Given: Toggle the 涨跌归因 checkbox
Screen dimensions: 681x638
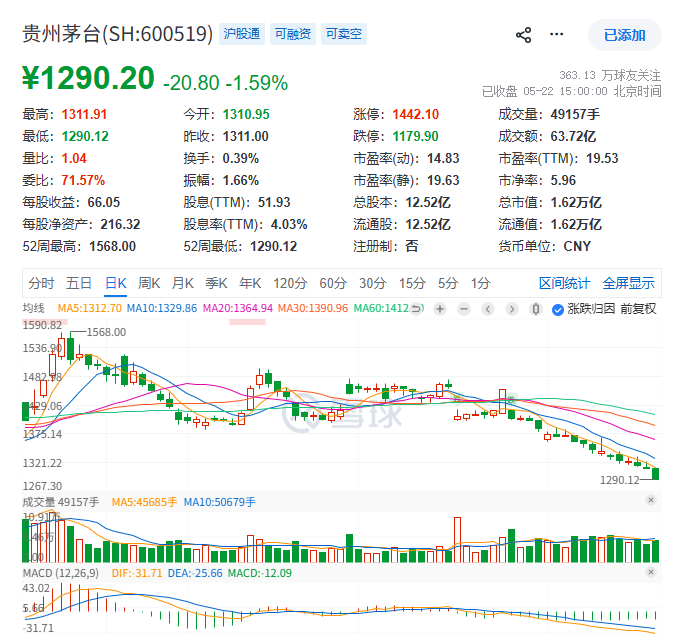Looking at the screenshot, I should coord(558,309).
